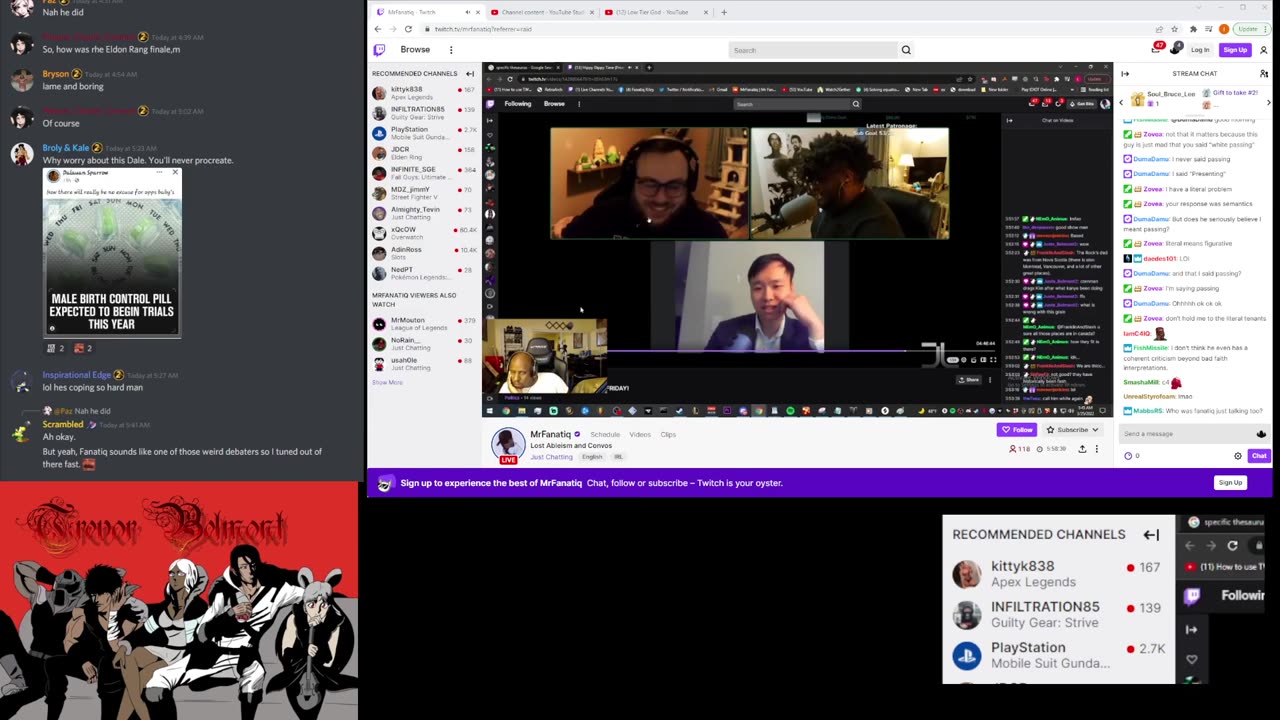Open JDCR Elden Ring channel
Viewport: 1280px width, 720px height.
coord(423,153)
